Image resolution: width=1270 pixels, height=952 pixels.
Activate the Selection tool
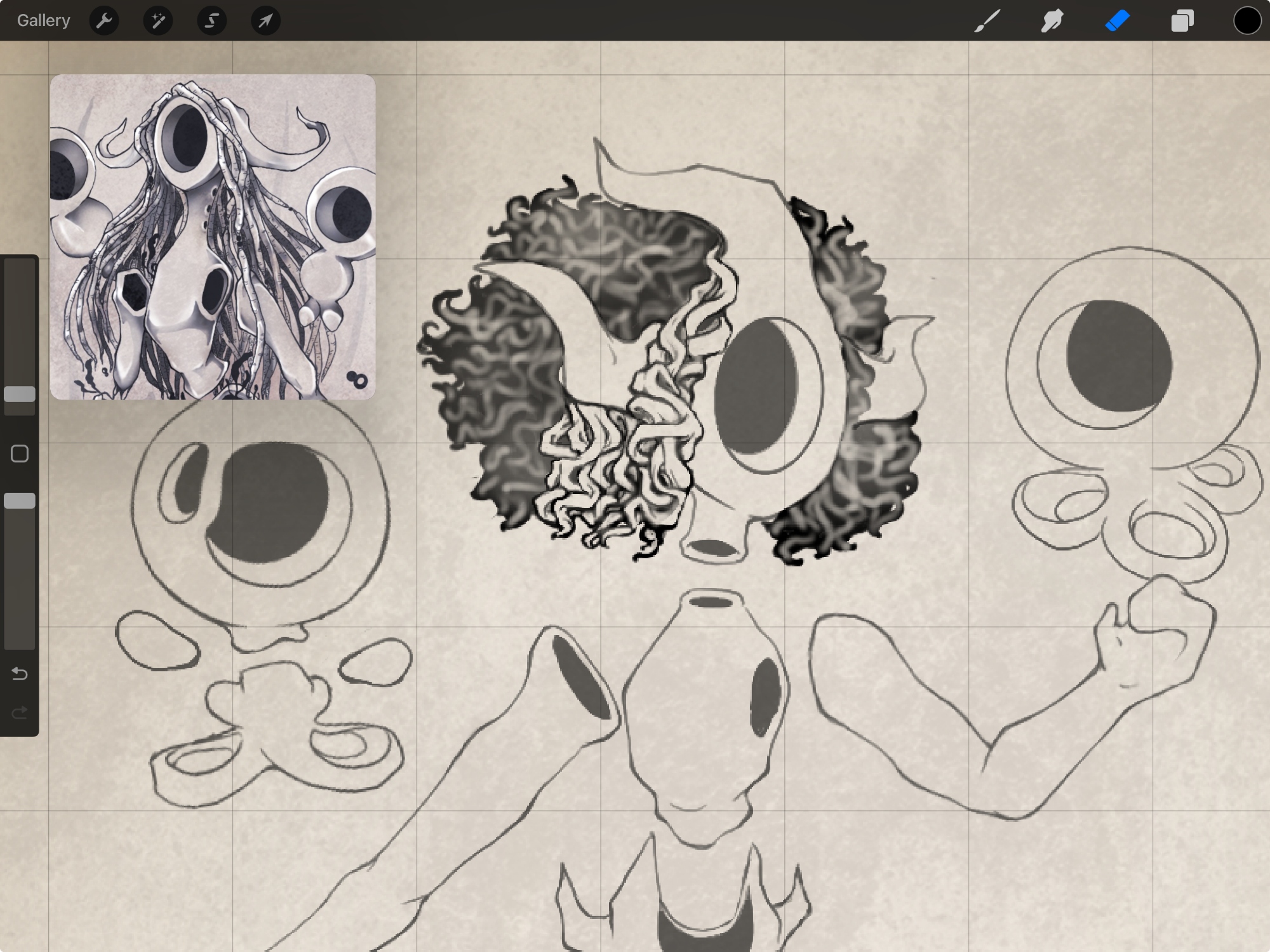click(x=211, y=20)
